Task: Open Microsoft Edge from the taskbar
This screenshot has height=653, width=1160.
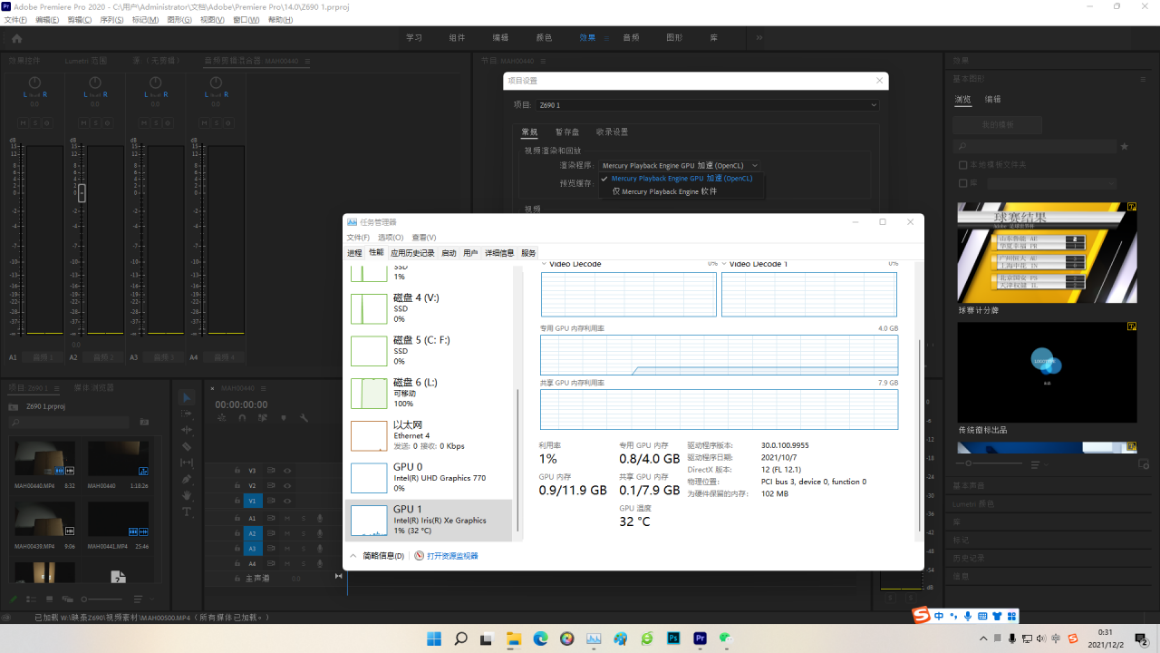Action: click(541, 638)
